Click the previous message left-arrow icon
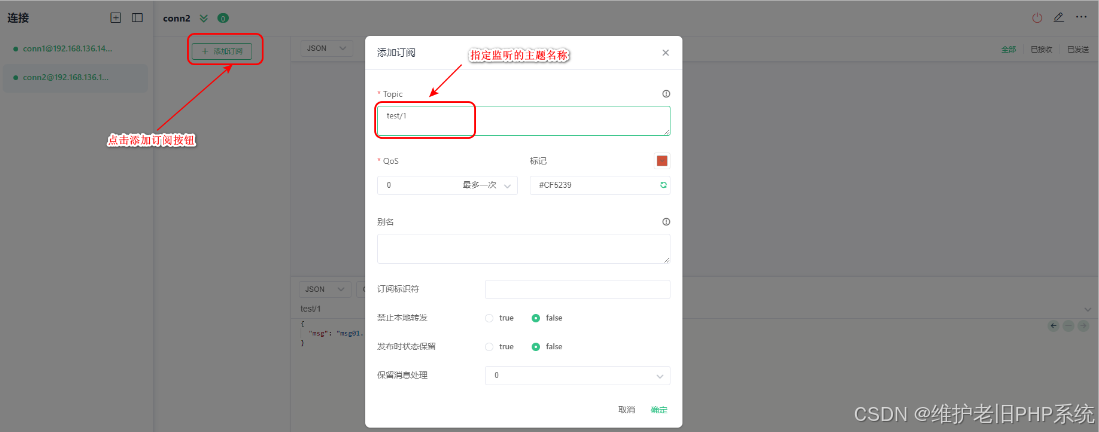 pyautogui.click(x=1053, y=325)
